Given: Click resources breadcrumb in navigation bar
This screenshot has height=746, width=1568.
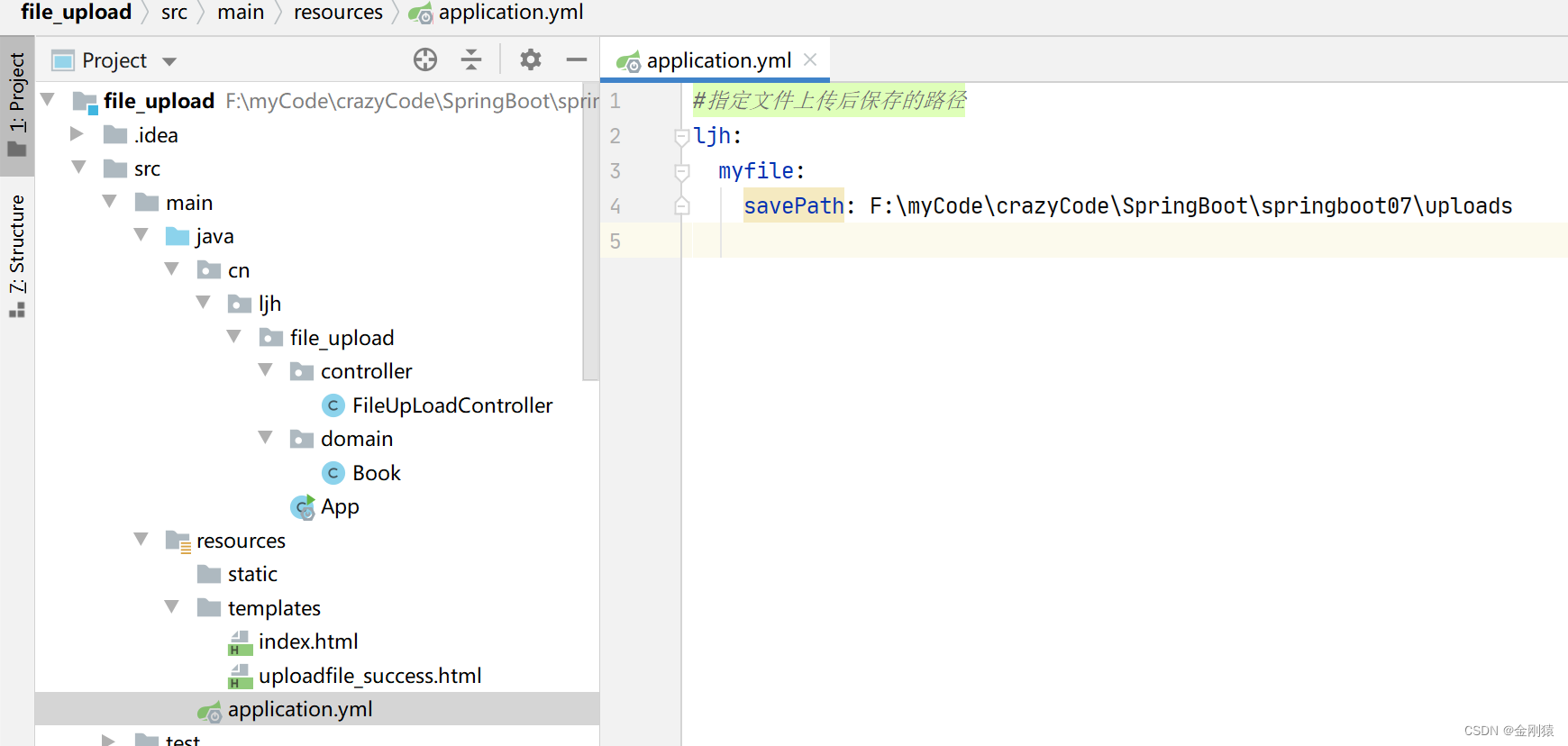Looking at the screenshot, I should point(338,13).
